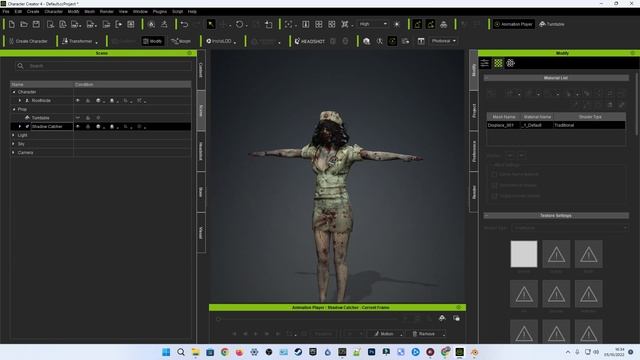Screen dimensions: 640x360
Task: Open the Animation Player panel
Action: pos(513,24)
